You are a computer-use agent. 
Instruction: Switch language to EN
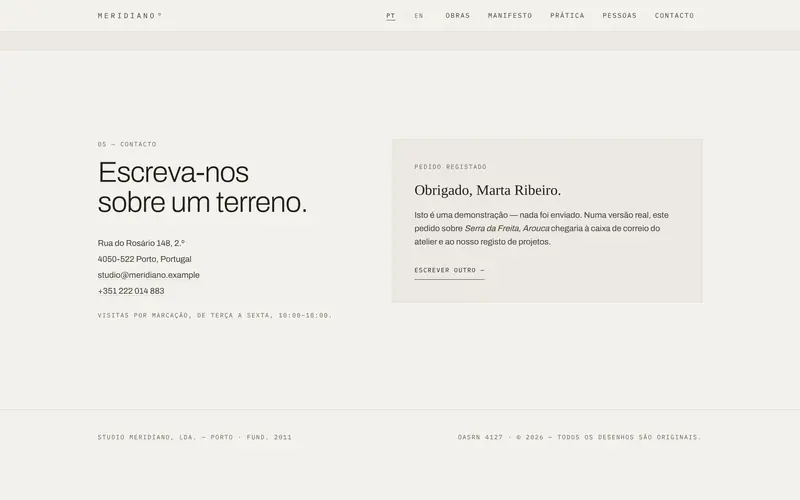pos(419,15)
